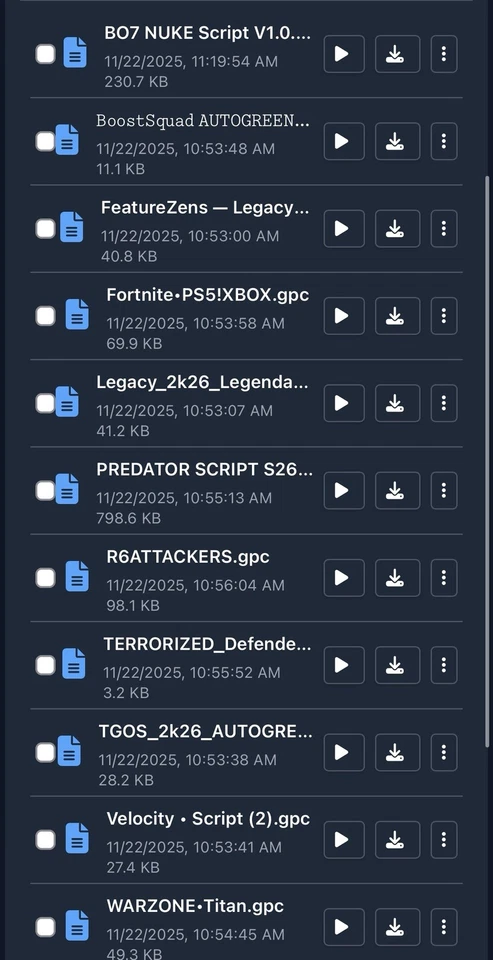Click the document icon for R6ATTACKERS.gpc

pos(77,577)
